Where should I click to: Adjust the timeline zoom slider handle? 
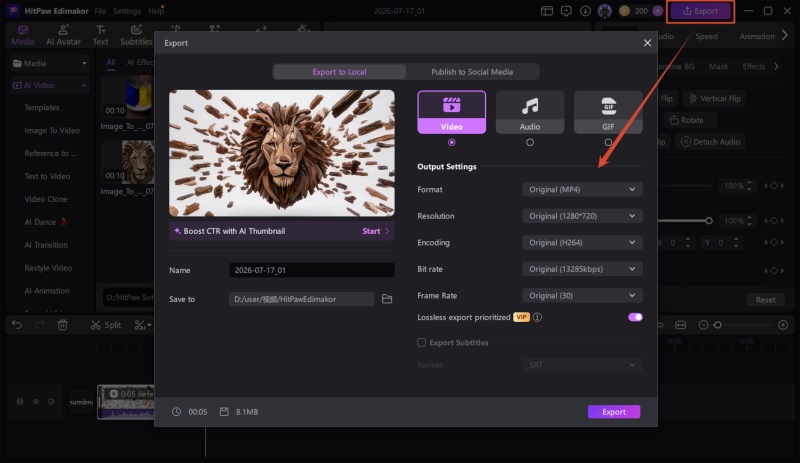tap(717, 325)
